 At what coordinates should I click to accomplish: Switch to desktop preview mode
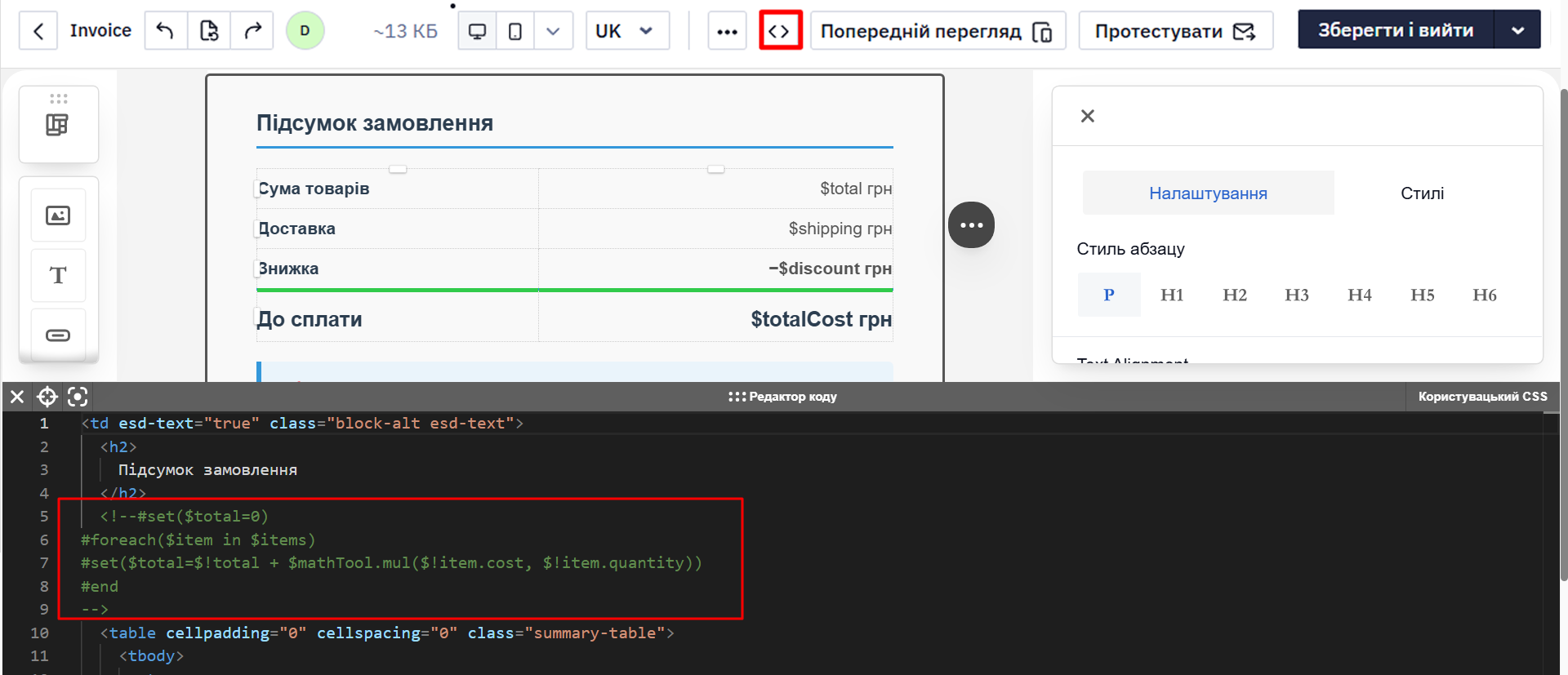point(477,31)
